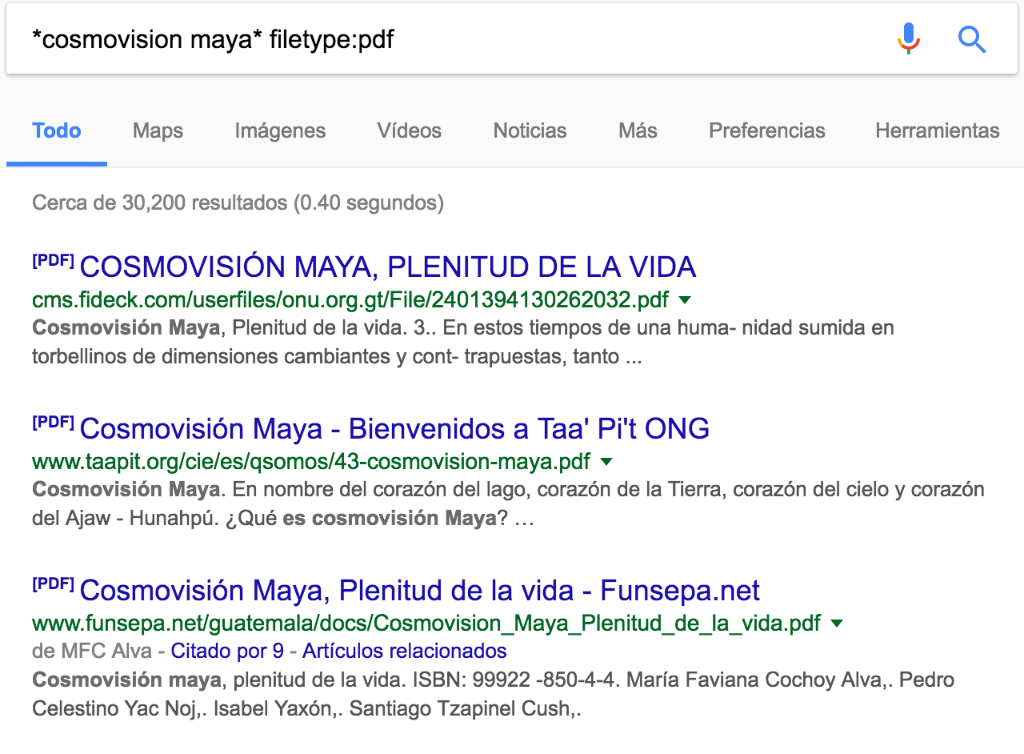Click the snippet mentioning 'corazón del lago'
Viewport: 1024px width, 754px height.
coord(508,504)
